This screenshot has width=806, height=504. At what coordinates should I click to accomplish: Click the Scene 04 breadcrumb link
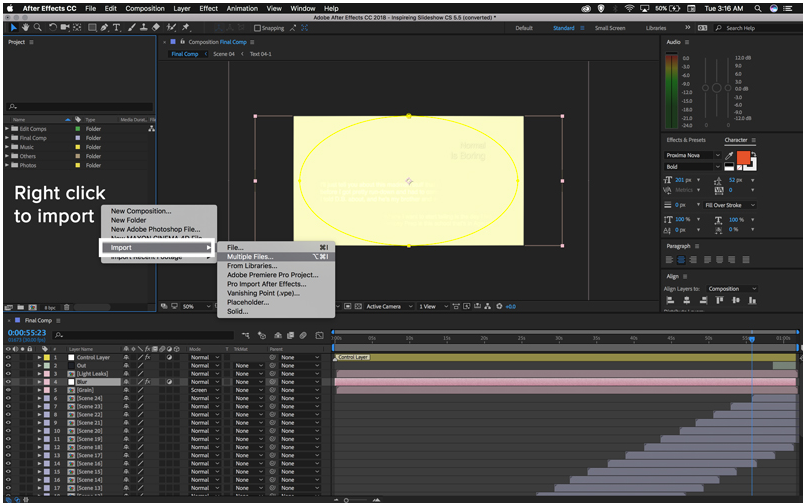[x=224, y=54]
